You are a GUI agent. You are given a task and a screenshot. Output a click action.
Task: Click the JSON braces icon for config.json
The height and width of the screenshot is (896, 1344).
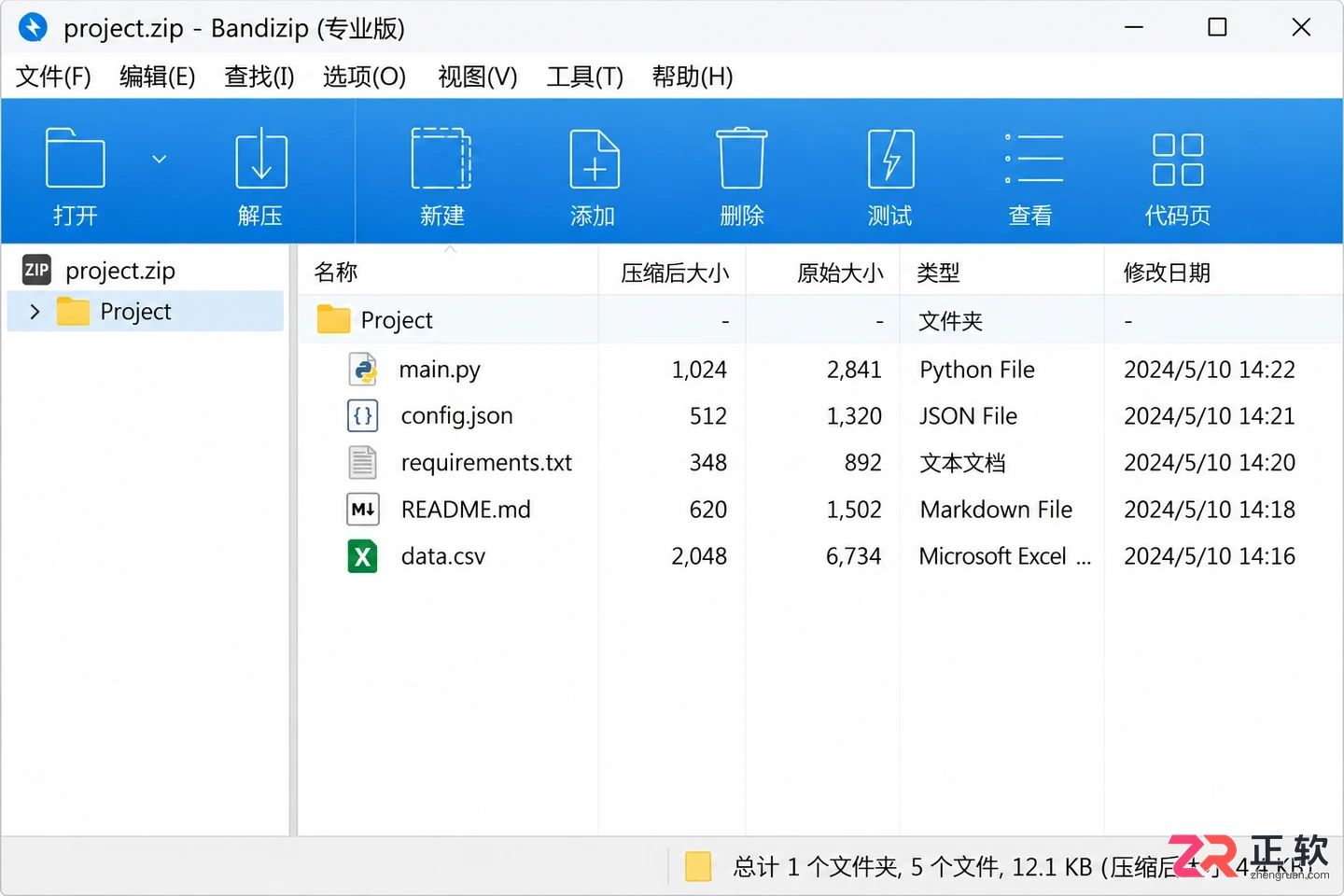coord(363,415)
